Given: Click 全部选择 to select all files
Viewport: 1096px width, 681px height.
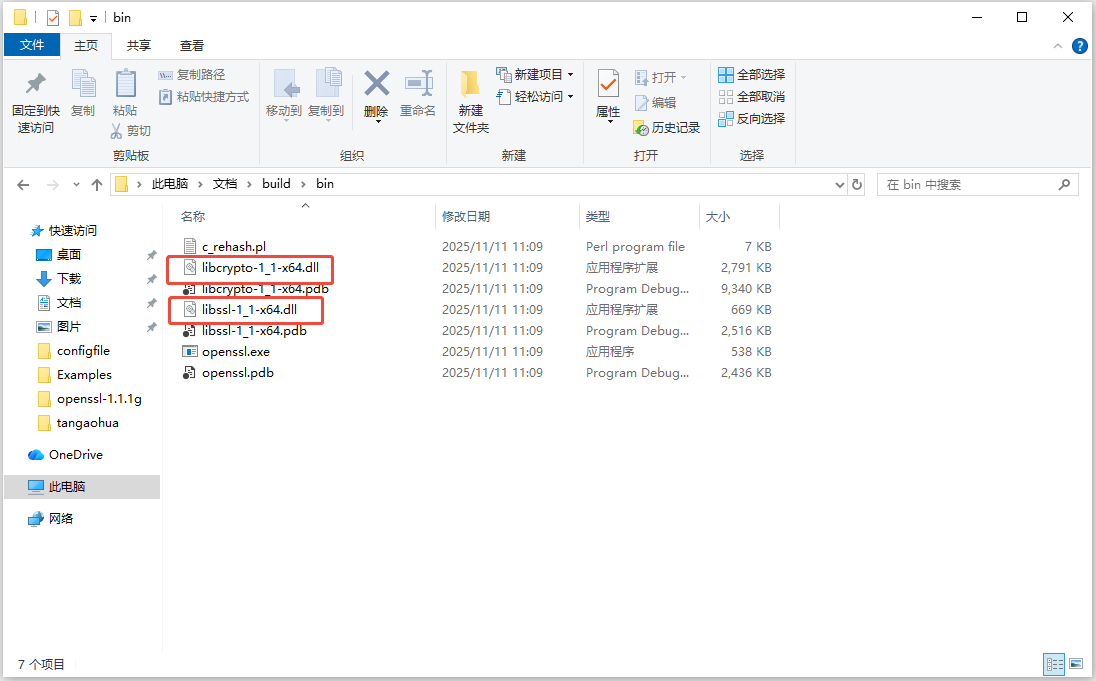Looking at the screenshot, I should 749,75.
